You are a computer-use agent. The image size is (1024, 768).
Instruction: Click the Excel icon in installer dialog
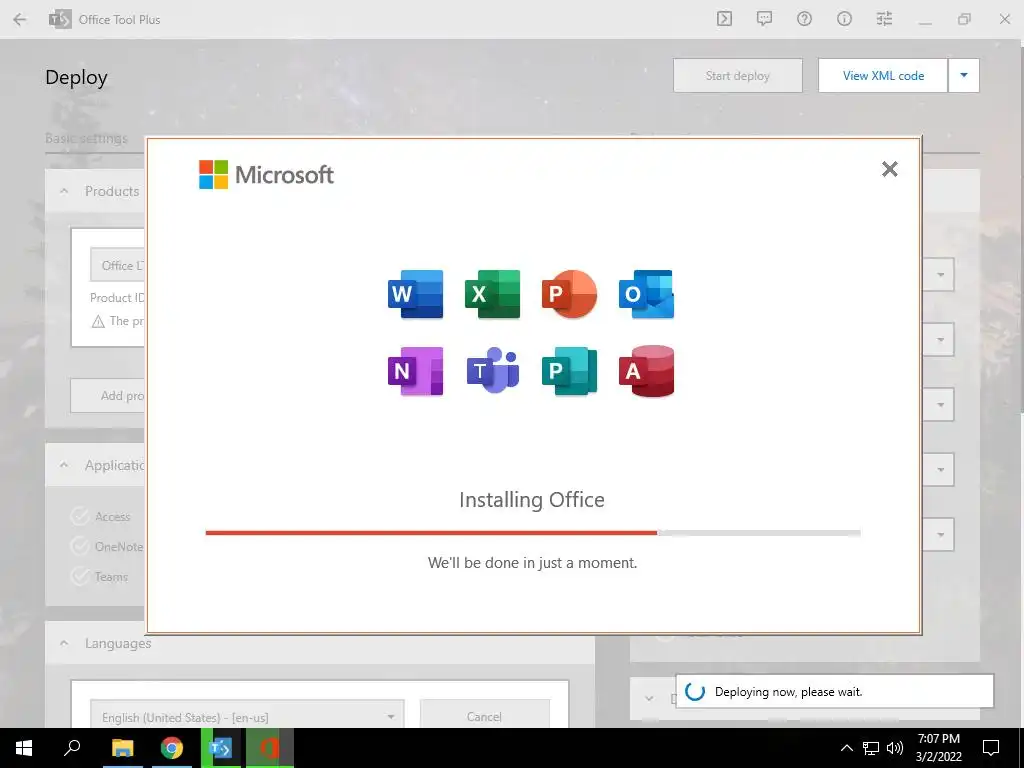pos(492,294)
